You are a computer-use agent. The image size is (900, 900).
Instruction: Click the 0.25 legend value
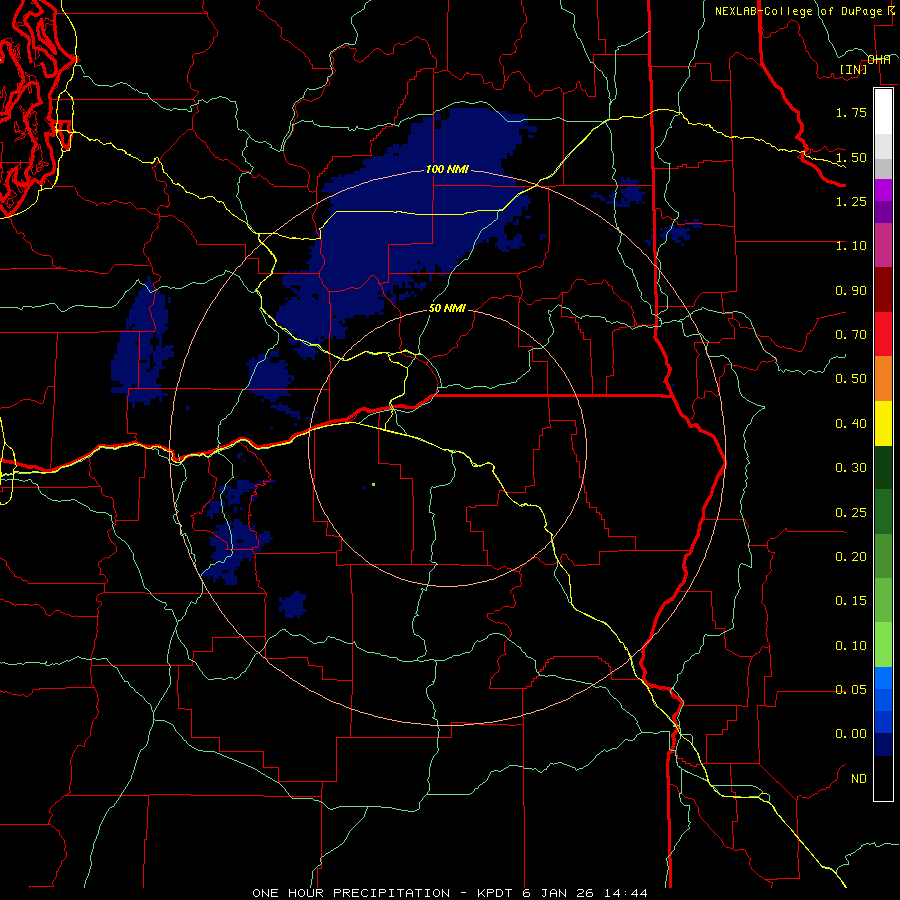tap(851, 513)
